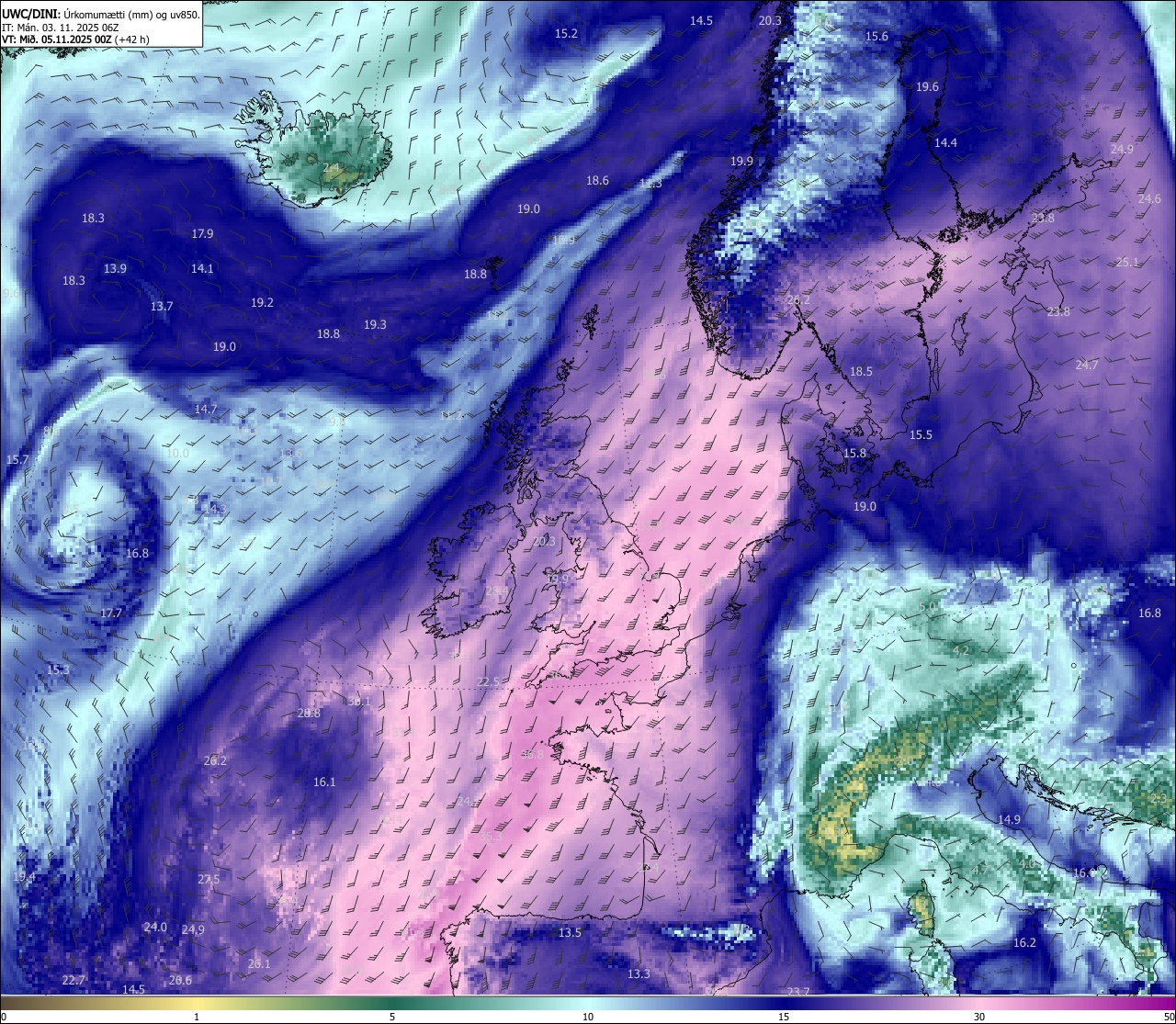This screenshot has height=1024, width=1176.
Task: Click the 24.7 value over the Baltics
Action: click(x=1087, y=366)
